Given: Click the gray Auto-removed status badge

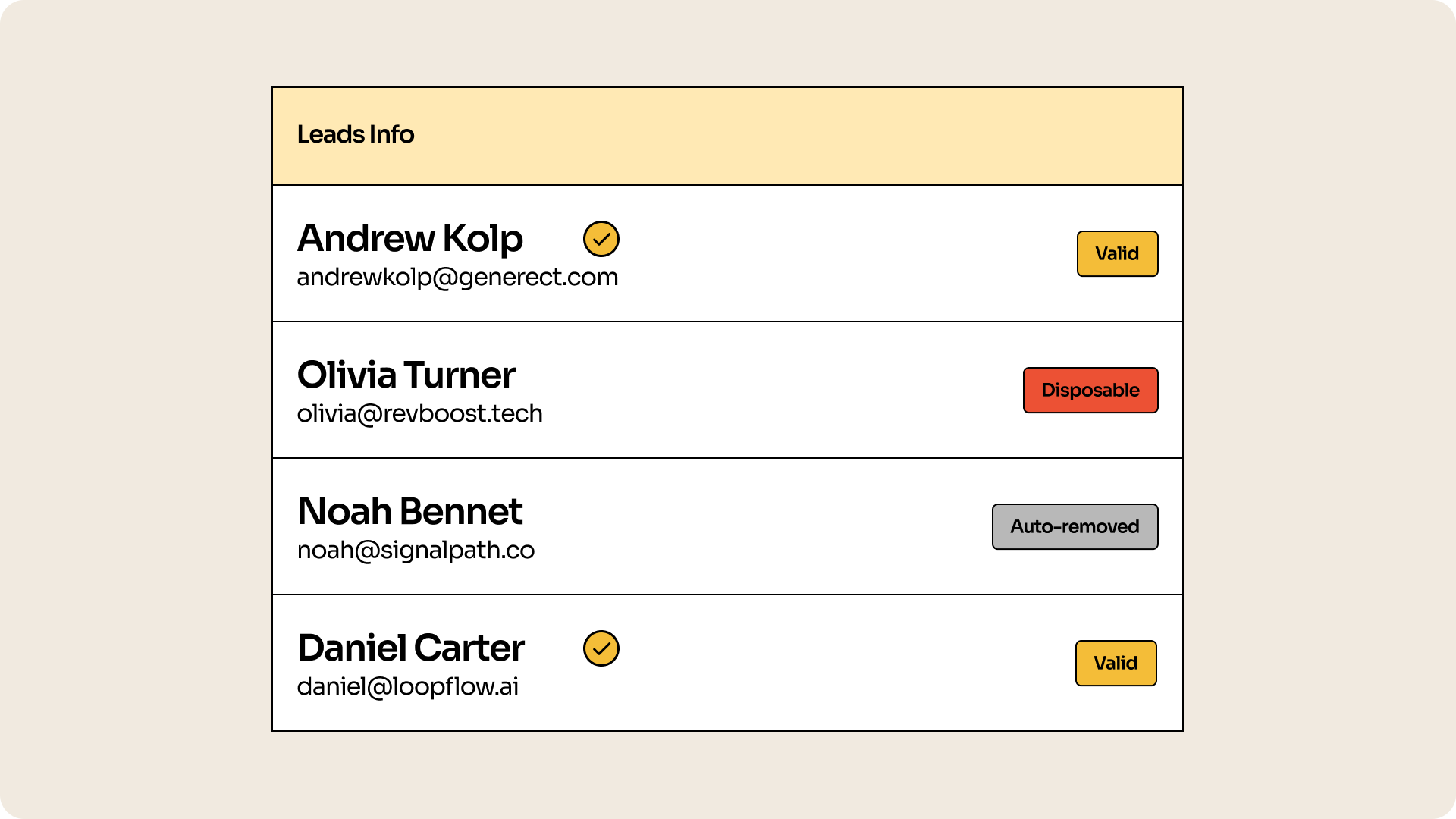Looking at the screenshot, I should pyautogui.click(x=1075, y=527).
